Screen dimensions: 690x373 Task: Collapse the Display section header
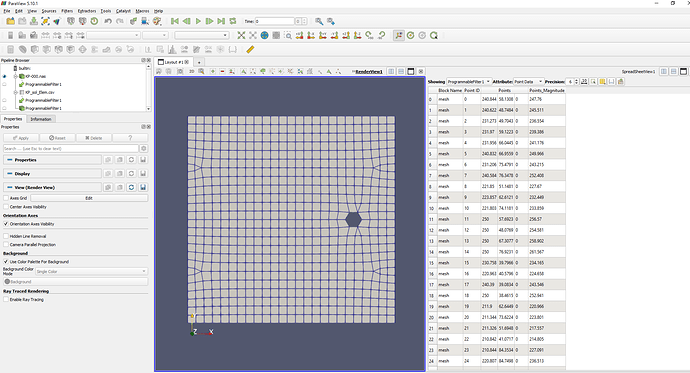[52, 173]
